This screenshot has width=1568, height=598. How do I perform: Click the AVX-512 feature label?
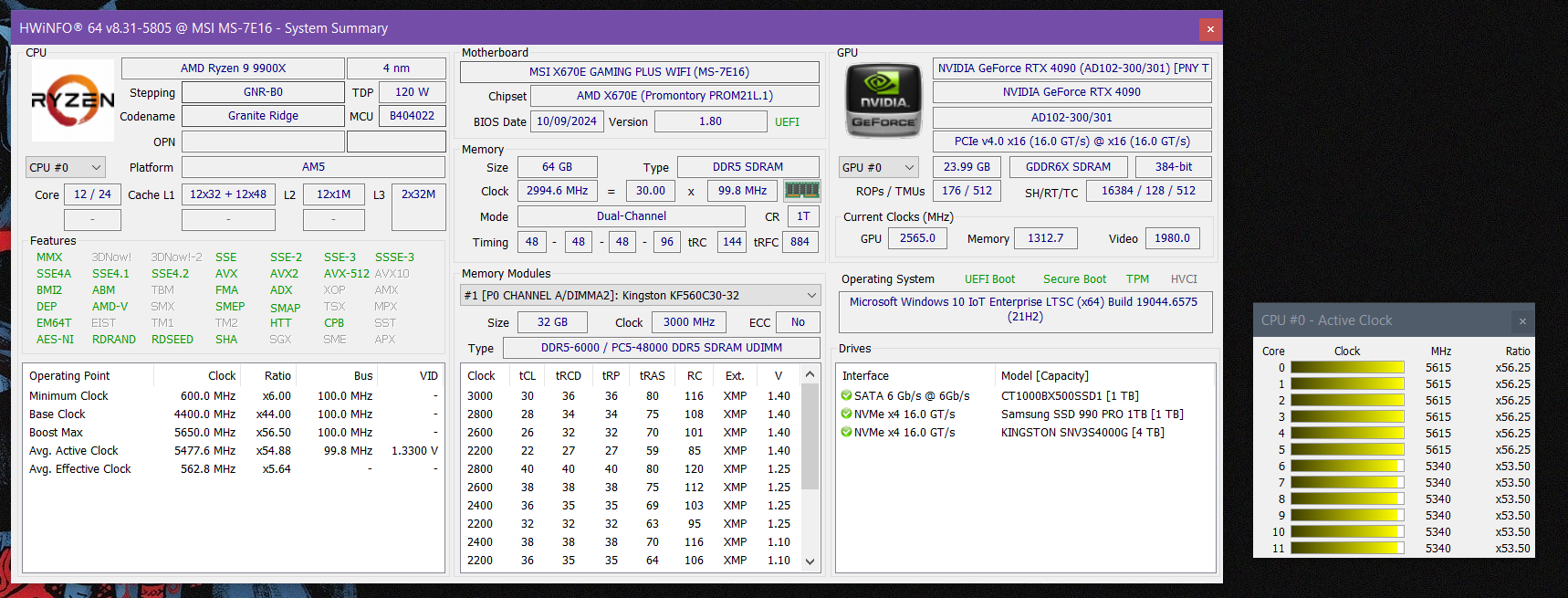click(x=346, y=274)
